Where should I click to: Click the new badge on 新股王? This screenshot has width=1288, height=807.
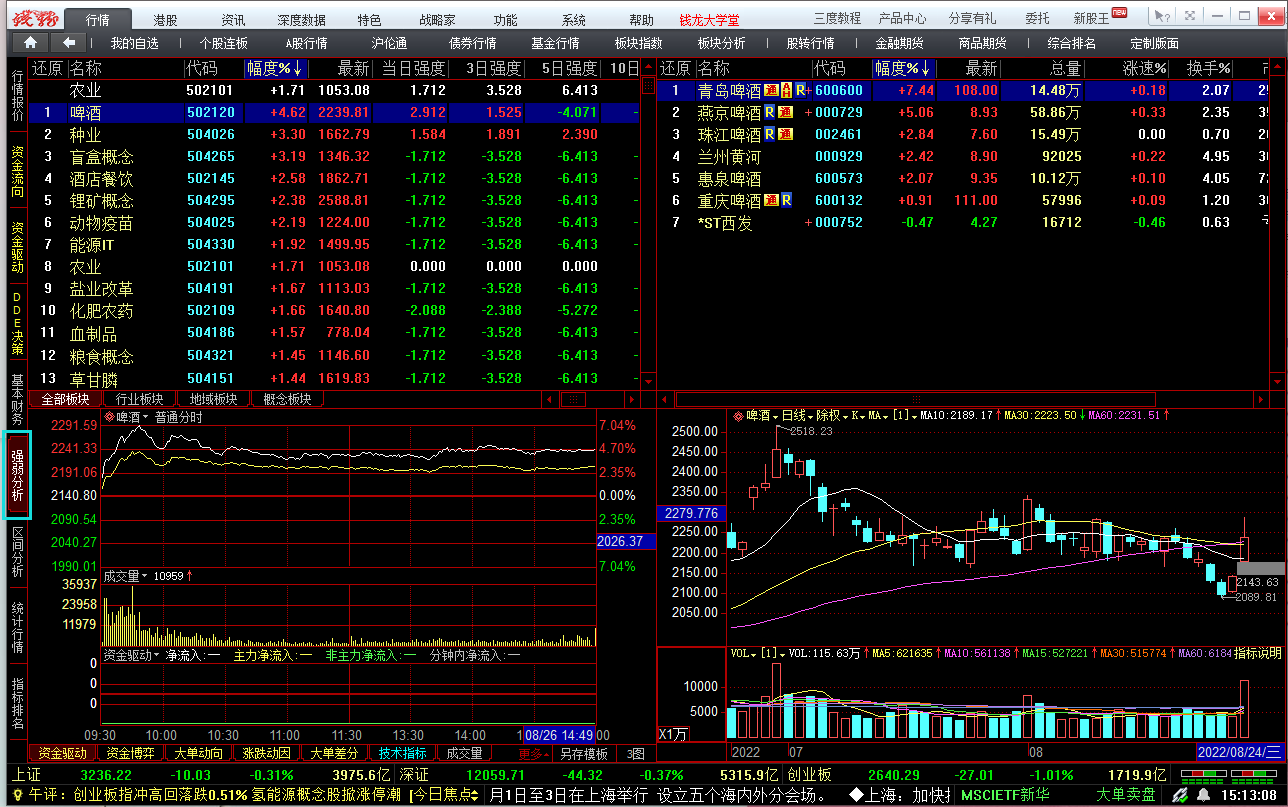point(1120,12)
